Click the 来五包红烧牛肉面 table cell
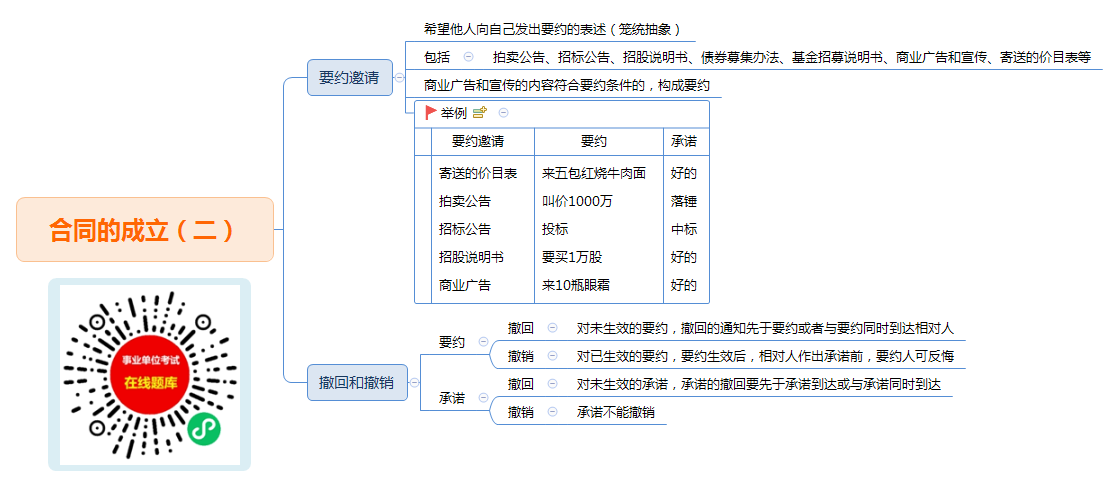The height and width of the screenshot is (487, 1119). tap(594, 173)
